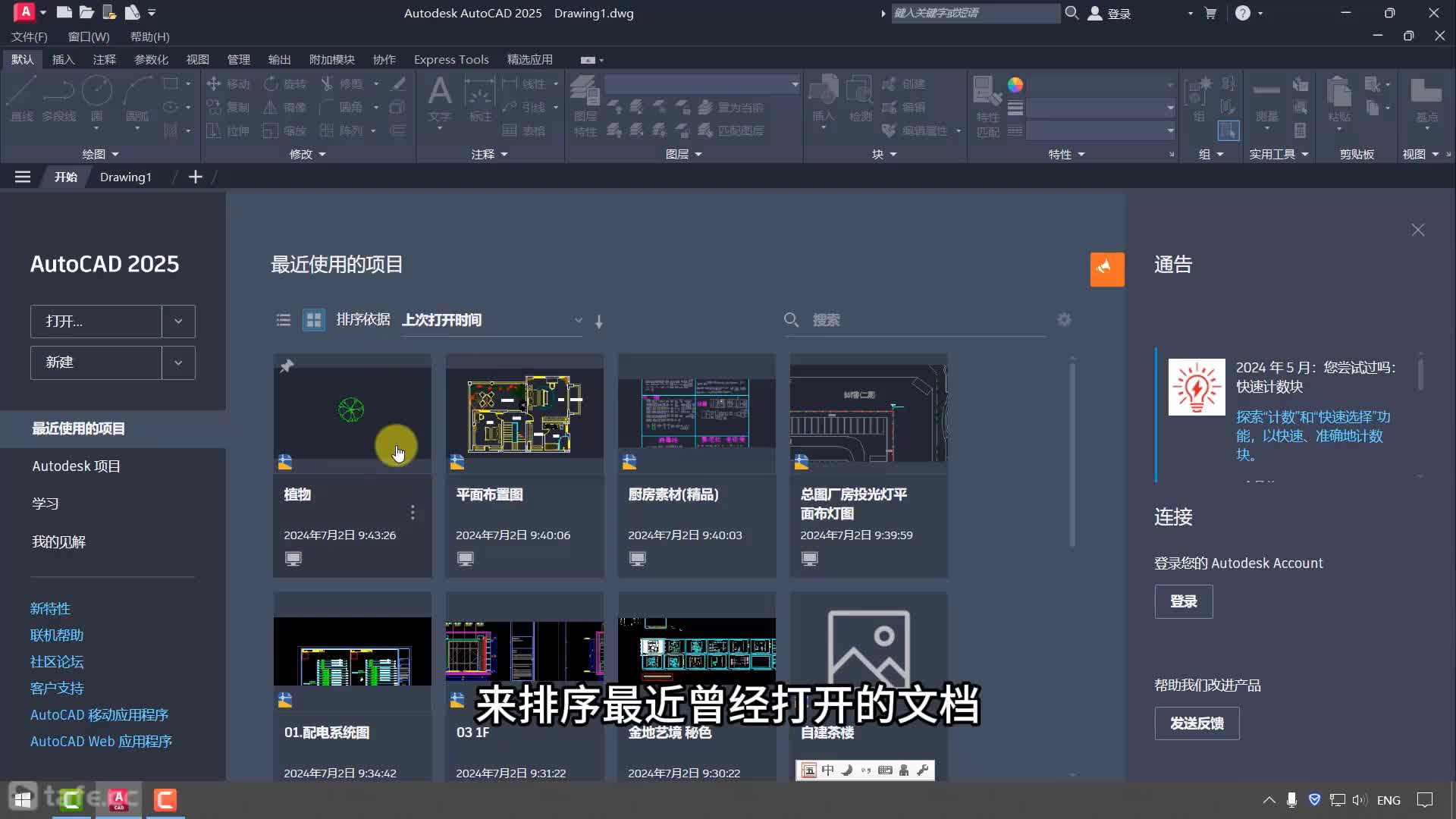The image size is (1456, 819).
Task: Expand the 注释 panel flyout
Action: [x=489, y=154]
